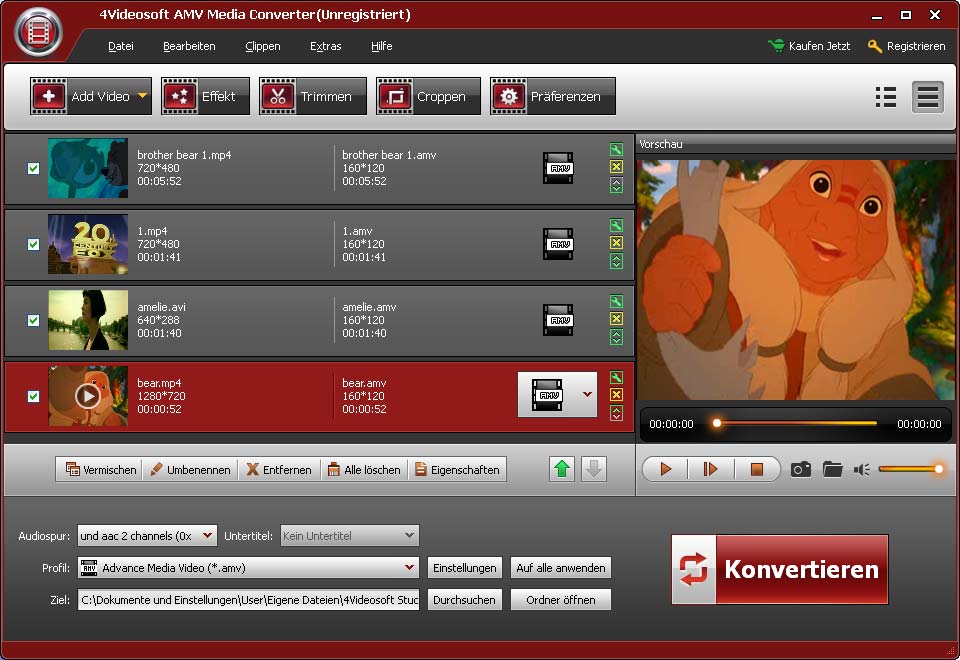Image resolution: width=960 pixels, height=660 pixels.
Task: Click move up/down icon for 1.mp4
Action: 617,261
